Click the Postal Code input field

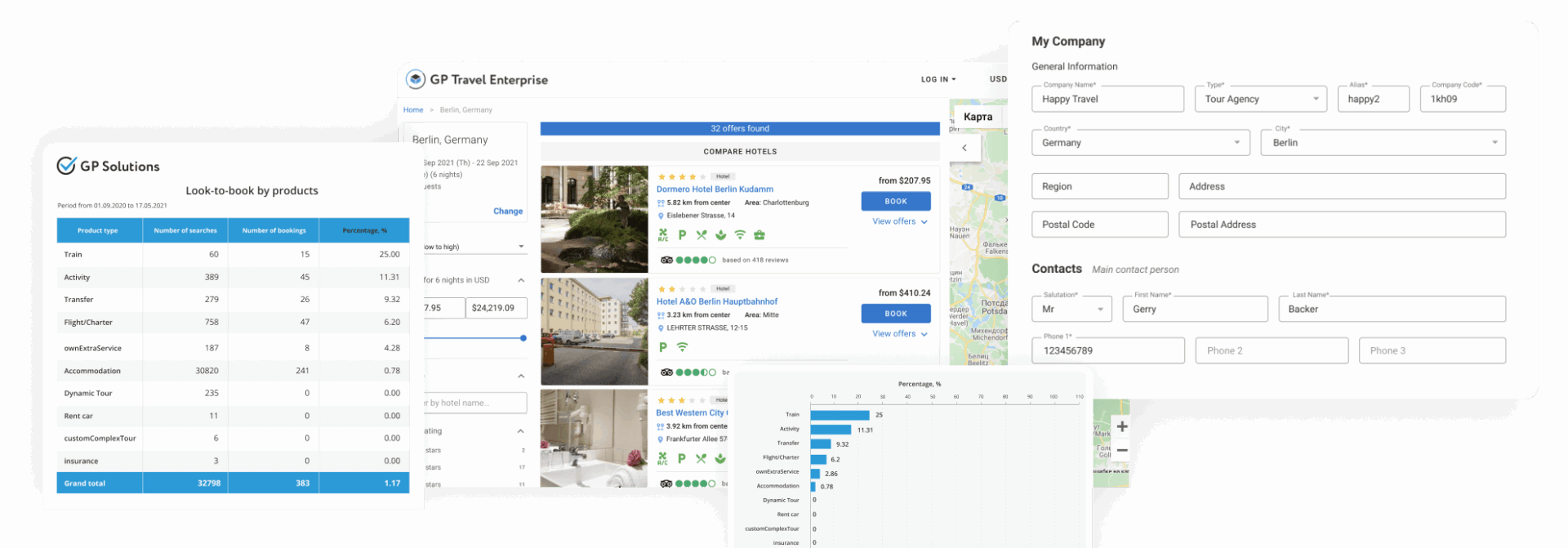click(x=1100, y=225)
